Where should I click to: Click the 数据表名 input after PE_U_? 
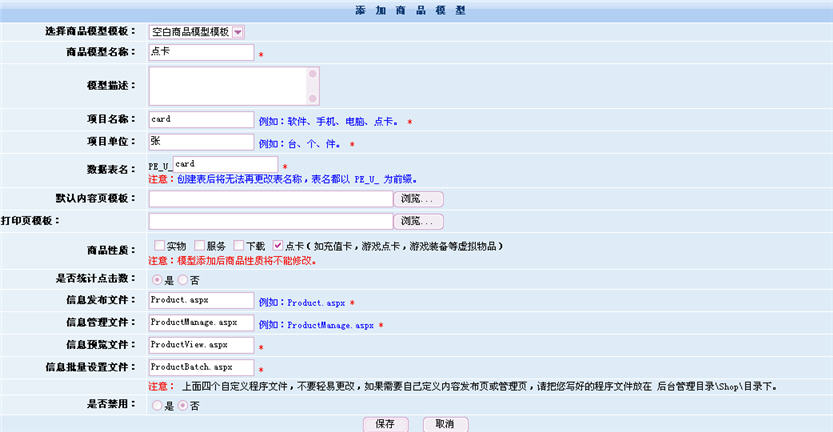pos(225,164)
